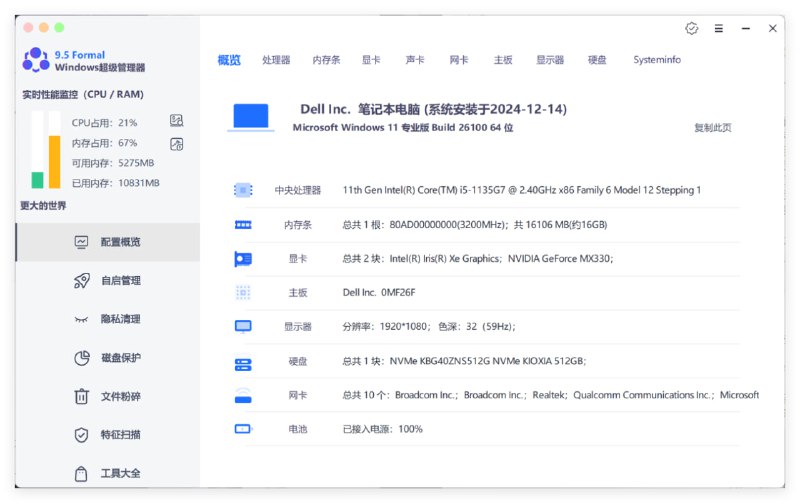Click the blue laptop icon by Dell Inc.
The width and height of the screenshot is (800, 503).
[x=251, y=117]
